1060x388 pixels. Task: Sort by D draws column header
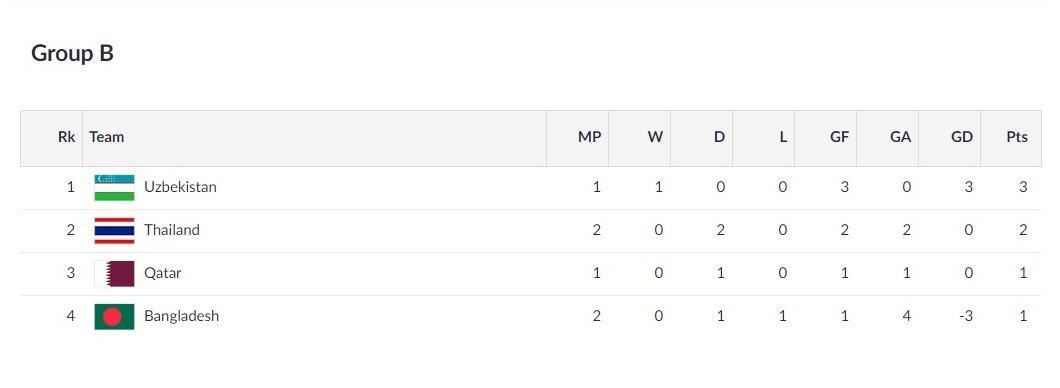(719, 137)
